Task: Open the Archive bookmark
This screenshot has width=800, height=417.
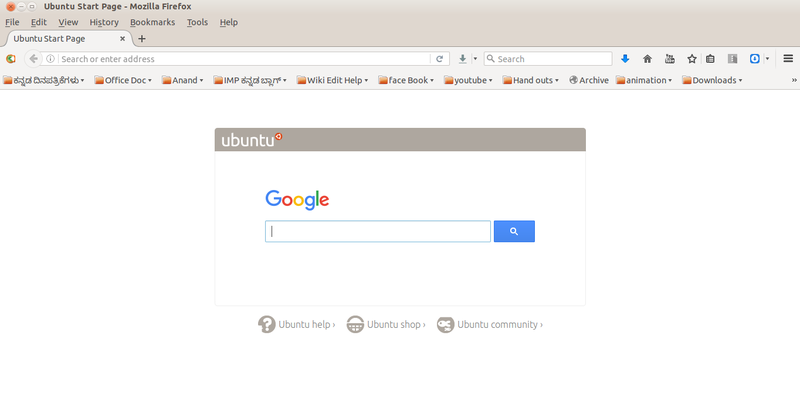Action: [x=589, y=80]
